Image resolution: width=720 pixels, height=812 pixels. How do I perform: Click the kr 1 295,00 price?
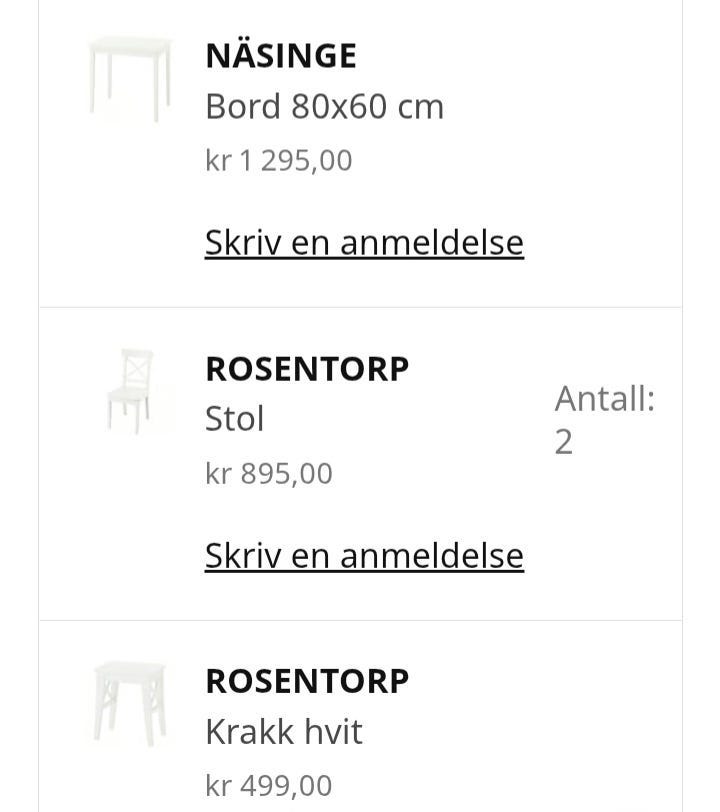pyautogui.click(x=279, y=160)
